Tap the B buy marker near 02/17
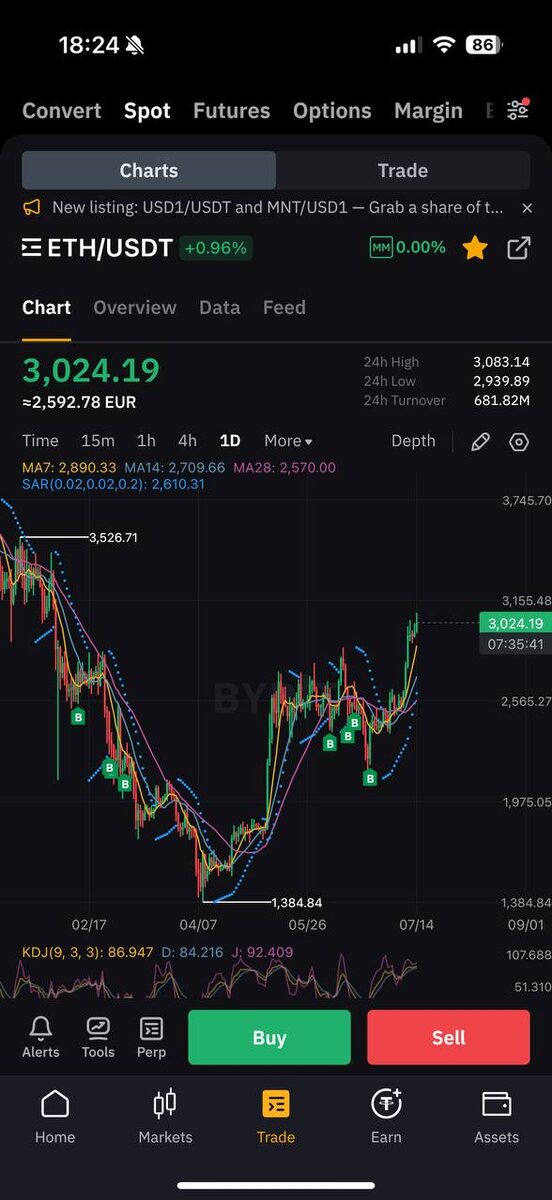552x1200 pixels. coord(77,716)
